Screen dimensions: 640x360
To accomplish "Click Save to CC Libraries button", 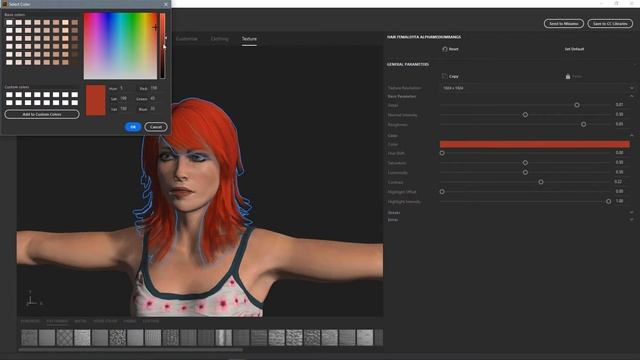I will tap(610, 24).
